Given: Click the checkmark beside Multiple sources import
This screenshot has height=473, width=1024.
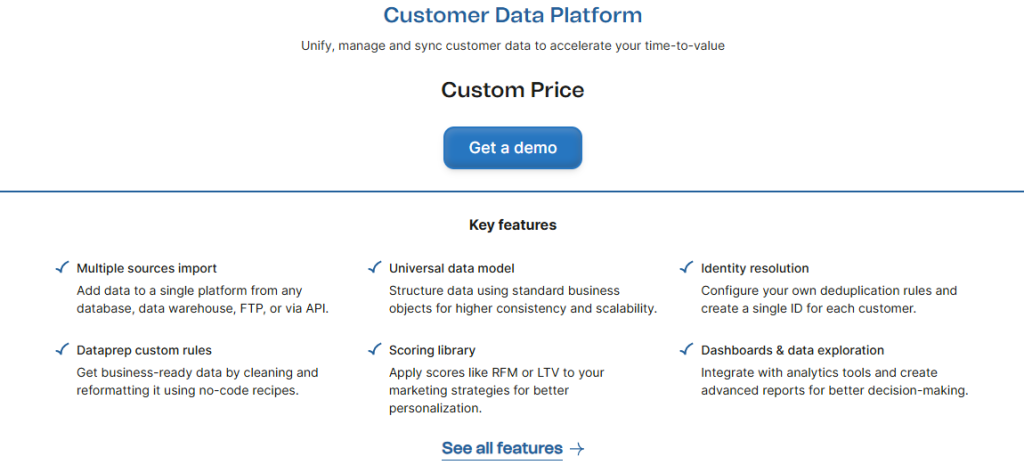Looking at the screenshot, I should [62, 267].
